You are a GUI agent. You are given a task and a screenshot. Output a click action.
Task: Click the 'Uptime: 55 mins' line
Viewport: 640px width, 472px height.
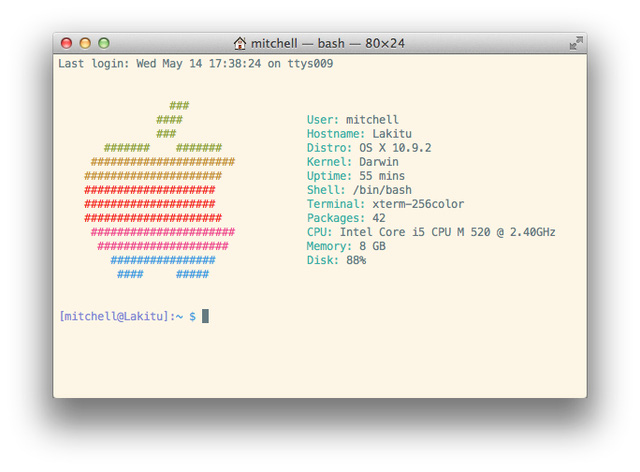point(356,176)
